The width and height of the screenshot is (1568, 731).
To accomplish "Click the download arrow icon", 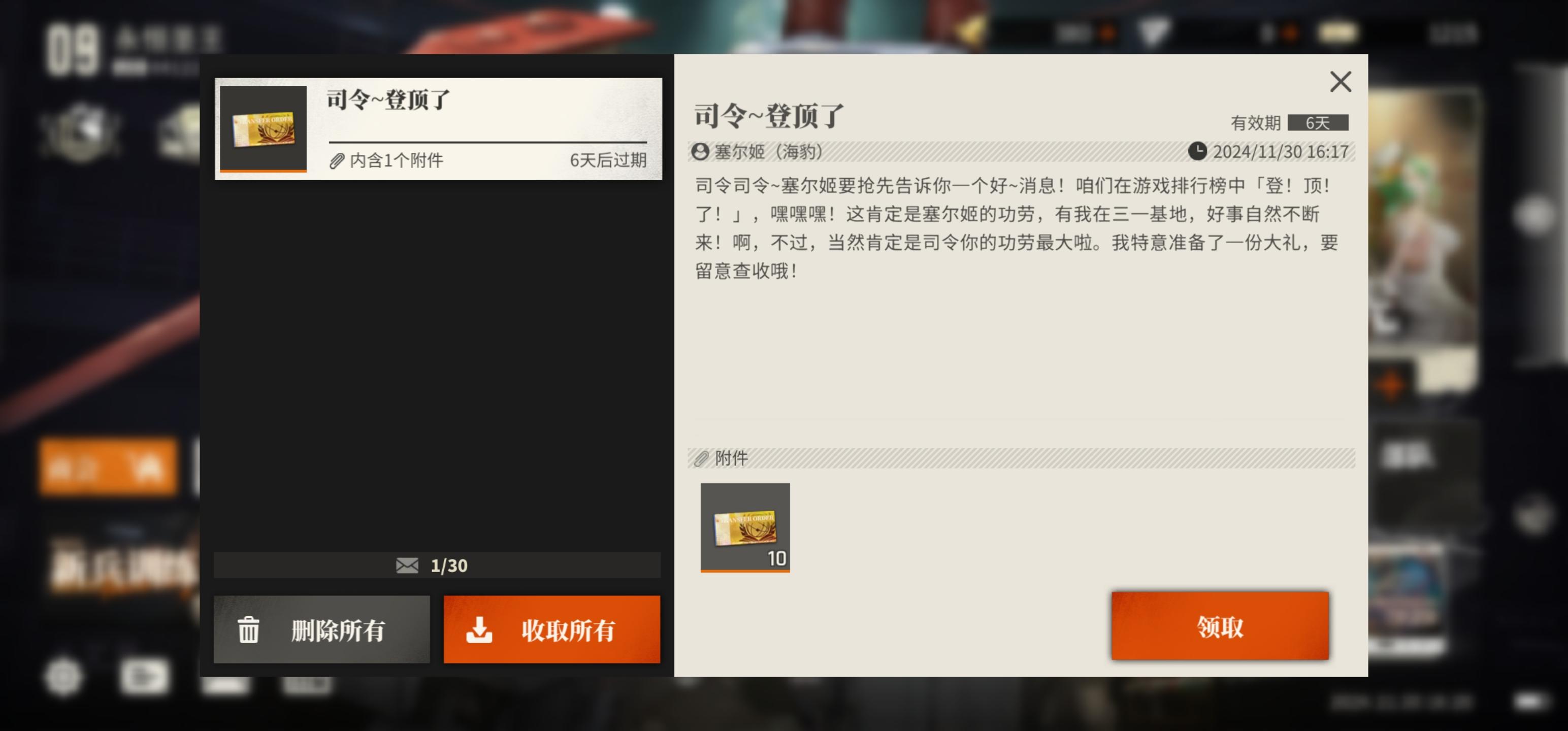I will pos(479,629).
